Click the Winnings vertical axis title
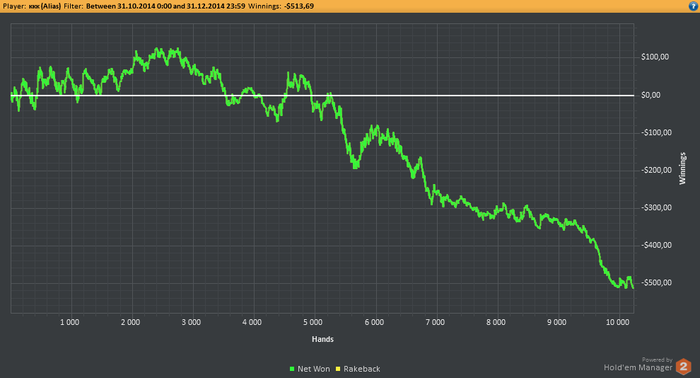 click(x=682, y=168)
